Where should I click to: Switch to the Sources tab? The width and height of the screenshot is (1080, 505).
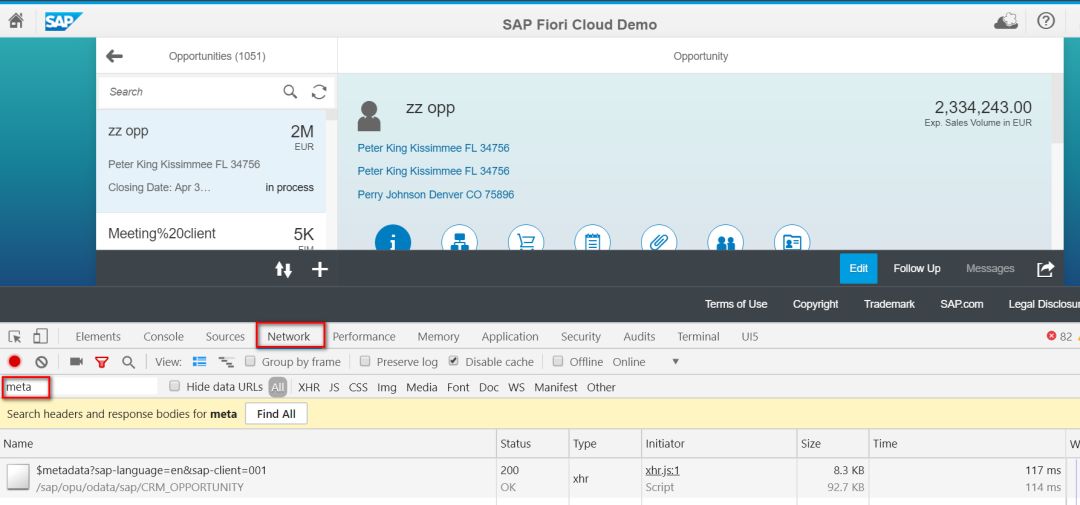(x=225, y=337)
